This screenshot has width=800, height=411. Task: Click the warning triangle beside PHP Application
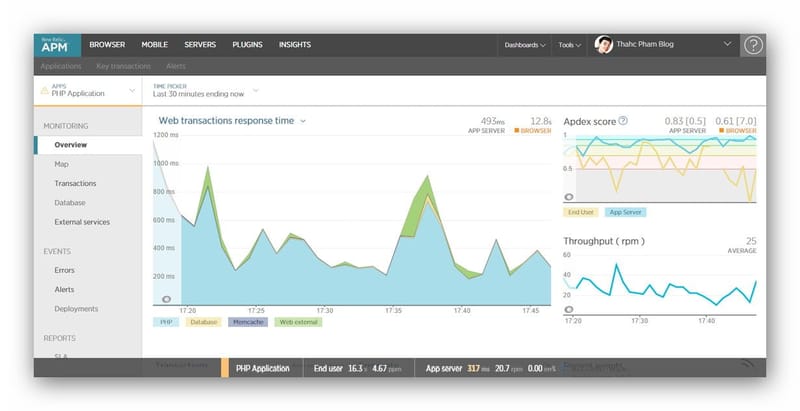click(44, 90)
